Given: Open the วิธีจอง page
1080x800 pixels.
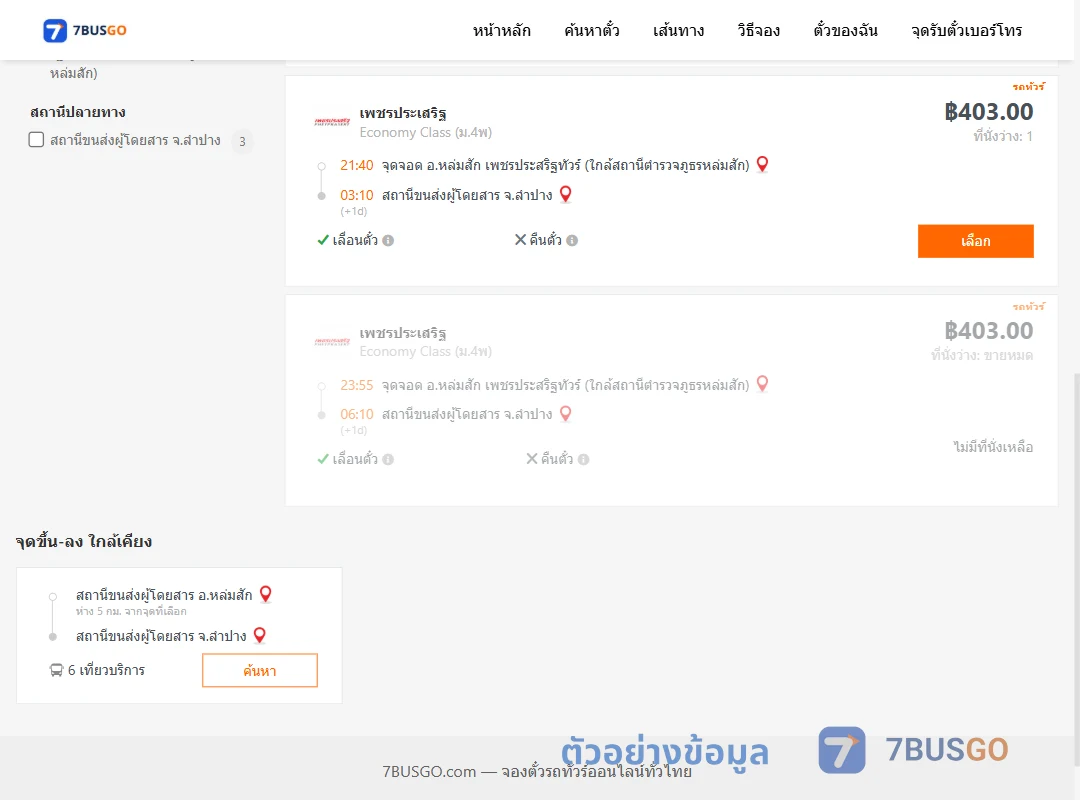Looking at the screenshot, I should pos(758,30).
